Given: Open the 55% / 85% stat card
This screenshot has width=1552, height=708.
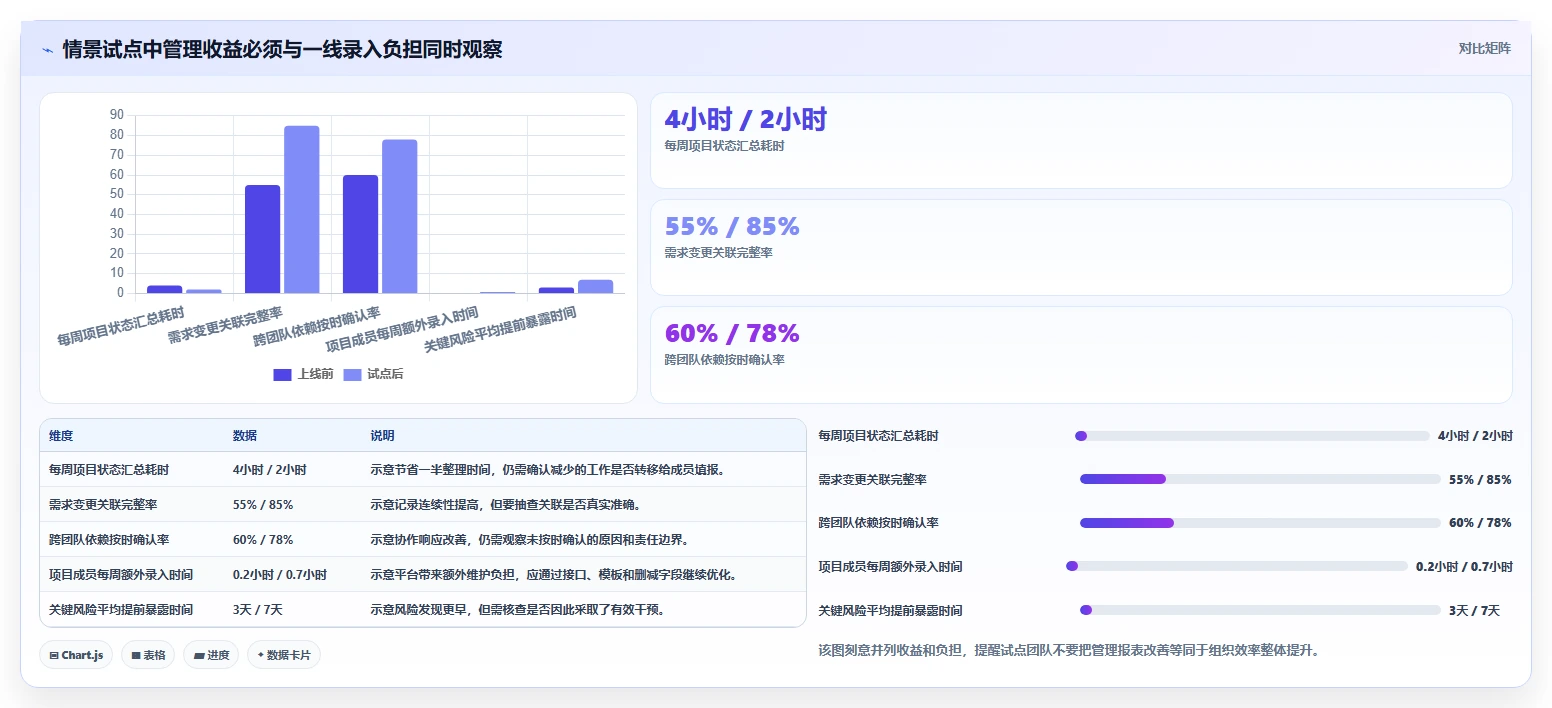Looking at the screenshot, I should tap(1081, 247).
